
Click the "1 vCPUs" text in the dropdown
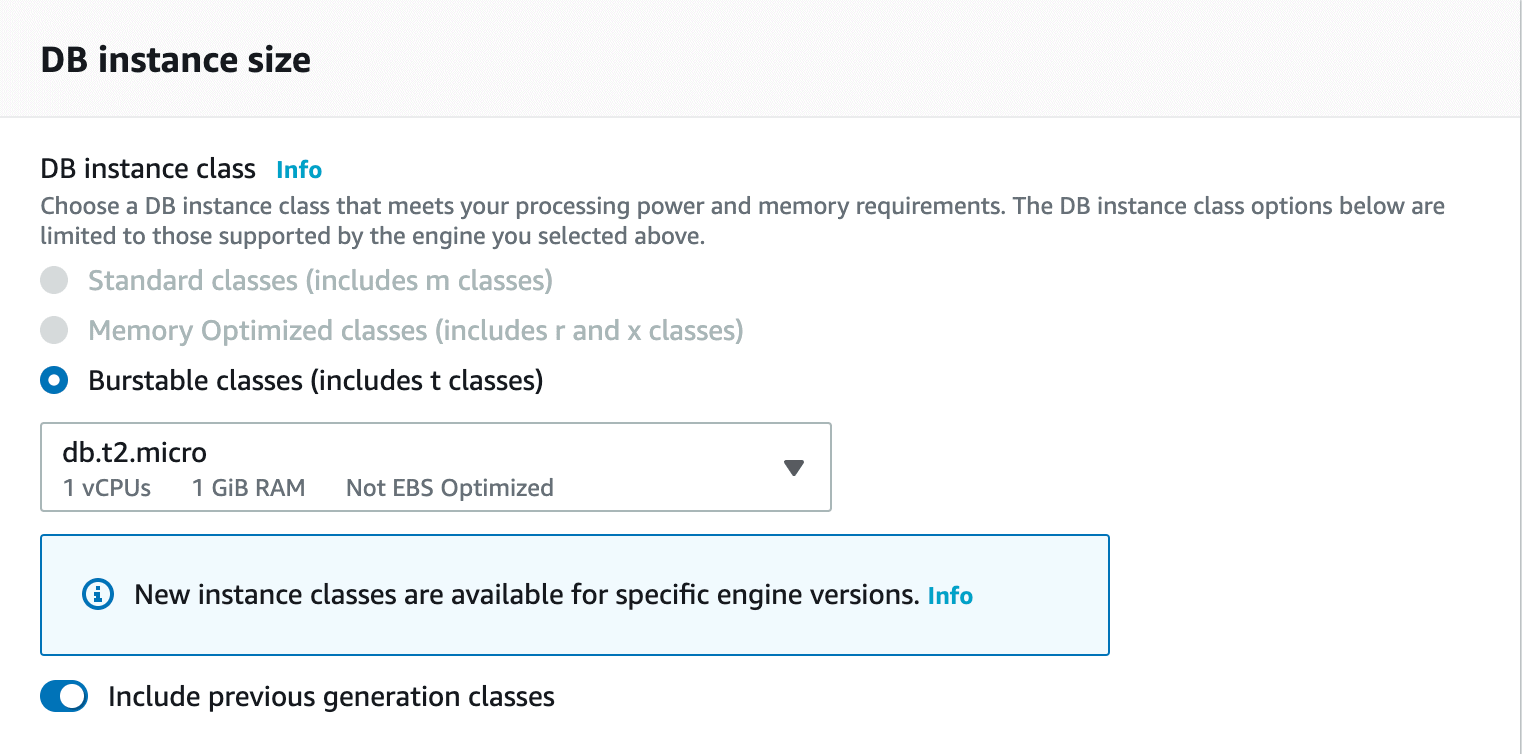click(x=107, y=488)
